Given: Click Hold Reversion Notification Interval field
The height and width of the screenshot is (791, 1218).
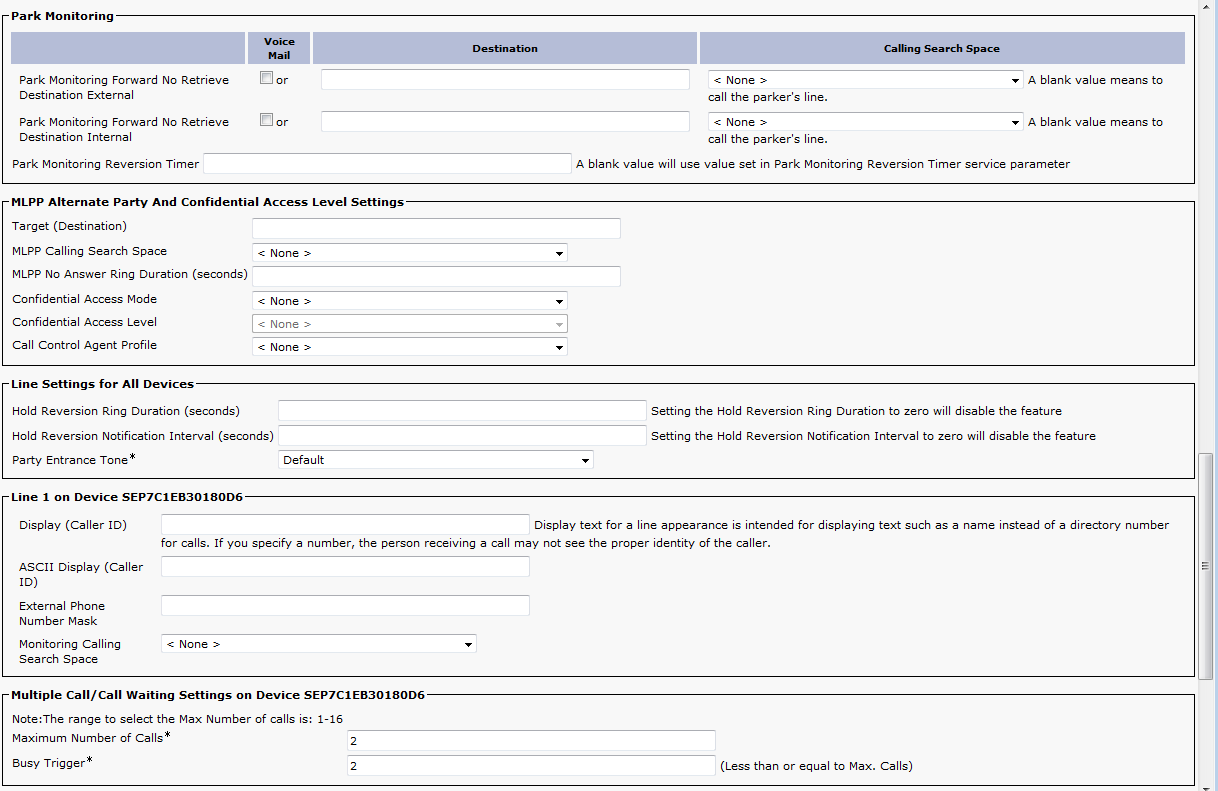Looking at the screenshot, I should 462,436.
